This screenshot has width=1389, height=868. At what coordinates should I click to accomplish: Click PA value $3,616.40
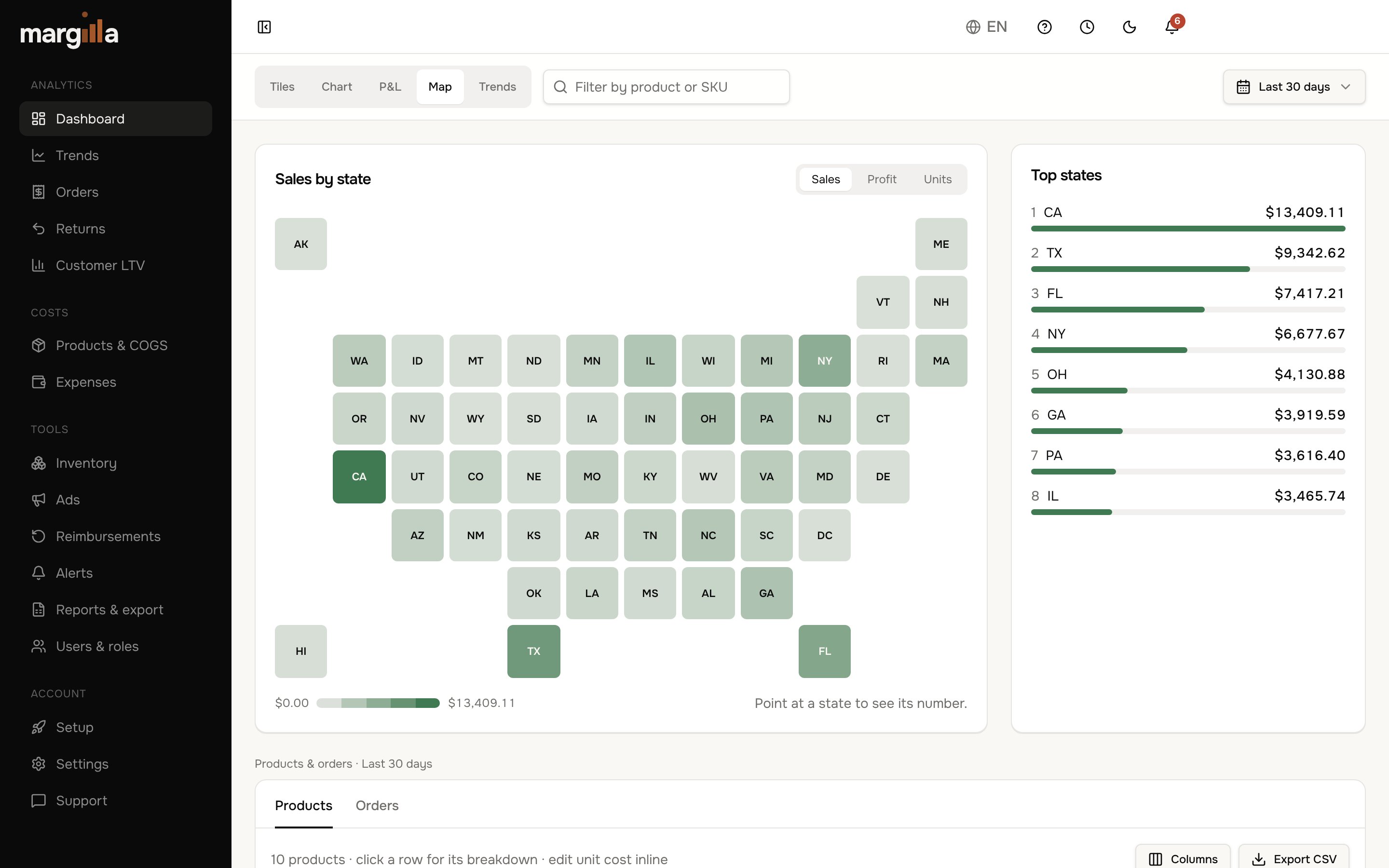[1309, 455]
